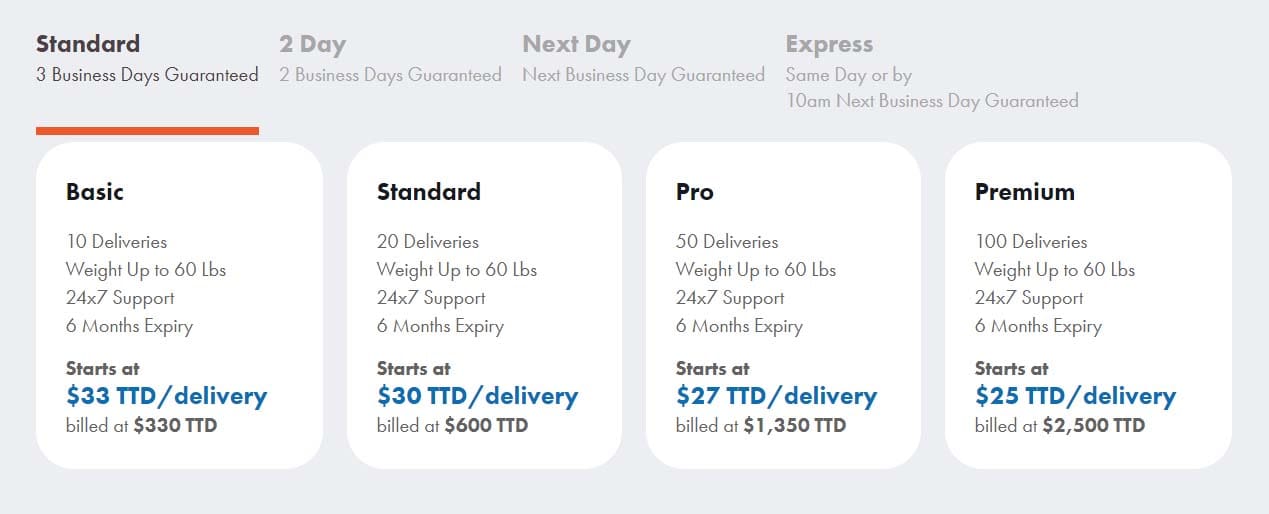Click the 50 Deliveries feature line
Image resolution: width=1269 pixels, height=514 pixels.
pos(727,242)
